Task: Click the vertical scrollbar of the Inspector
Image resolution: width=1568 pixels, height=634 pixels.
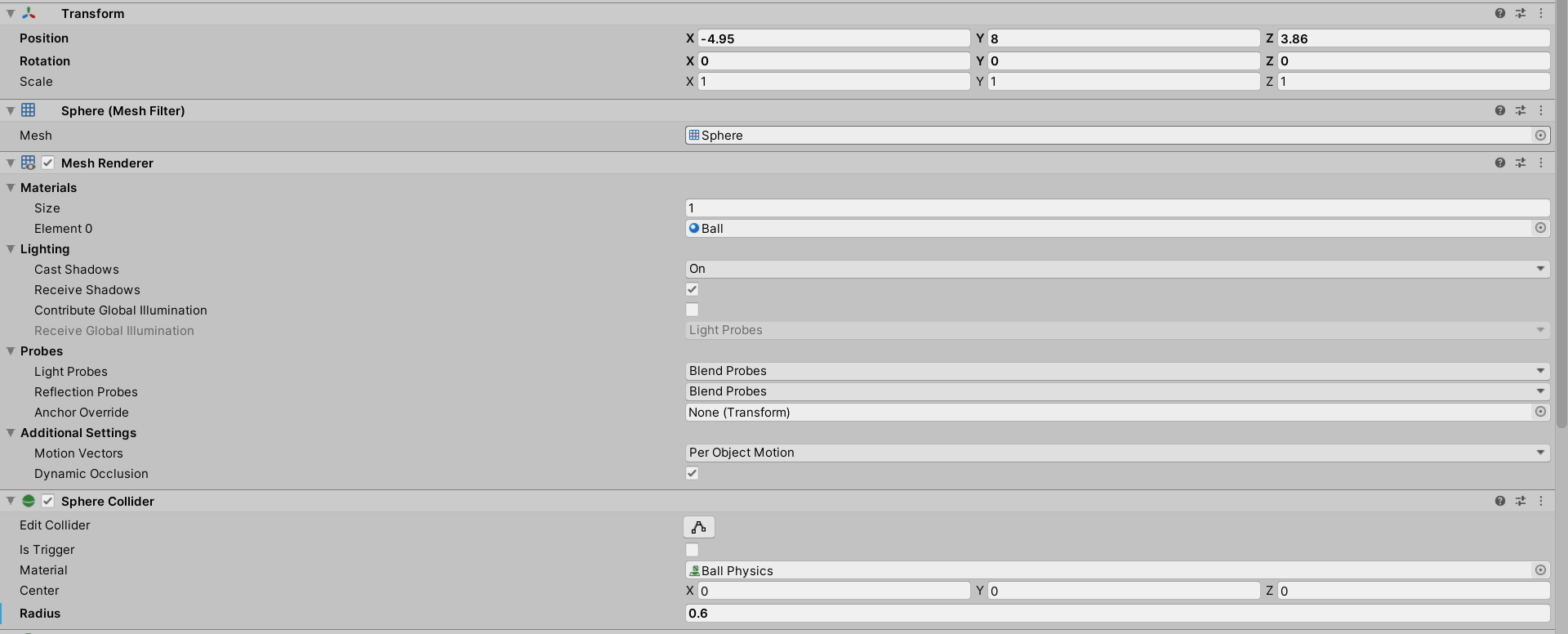Action: [x=1561, y=214]
